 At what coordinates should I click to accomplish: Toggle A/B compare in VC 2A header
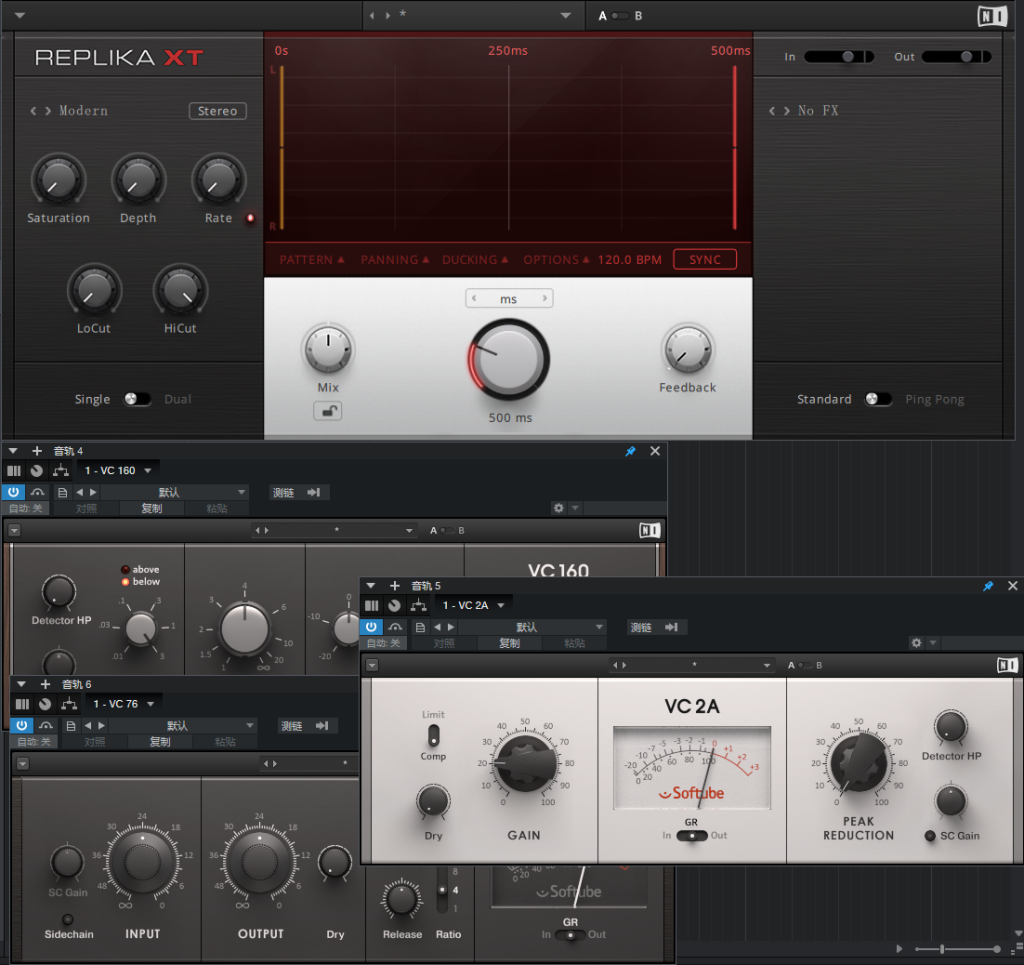(x=805, y=665)
